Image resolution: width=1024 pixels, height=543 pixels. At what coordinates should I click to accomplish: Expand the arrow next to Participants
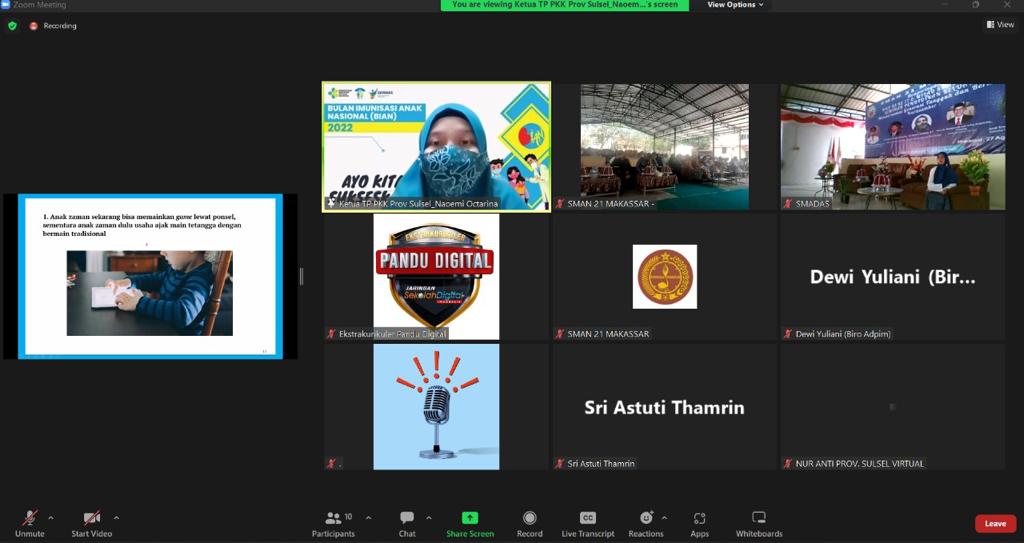pos(368,518)
